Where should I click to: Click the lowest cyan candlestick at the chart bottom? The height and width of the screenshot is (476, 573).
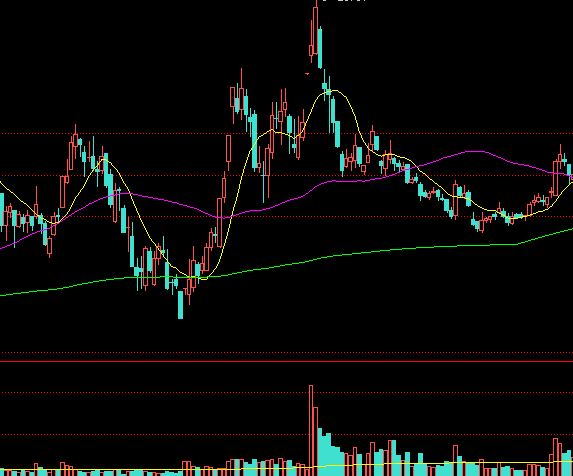click(x=181, y=305)
